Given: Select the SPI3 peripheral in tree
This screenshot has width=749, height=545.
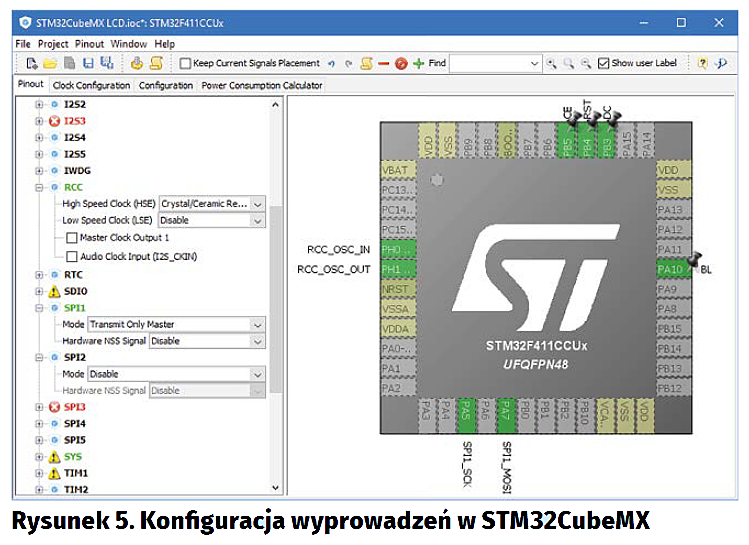Looking at the screenshot, I should 75,407.
